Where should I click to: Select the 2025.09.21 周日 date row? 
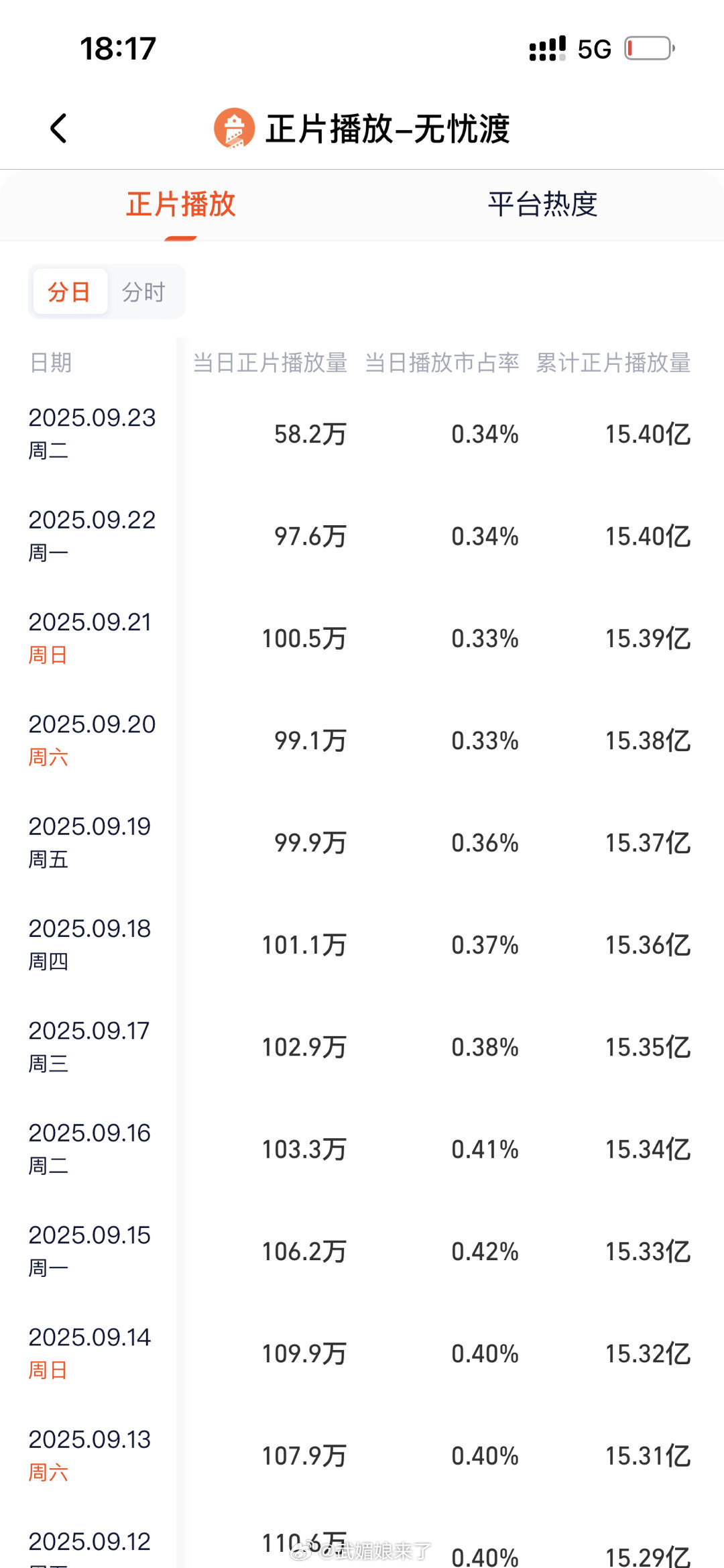tap(362, 638)
